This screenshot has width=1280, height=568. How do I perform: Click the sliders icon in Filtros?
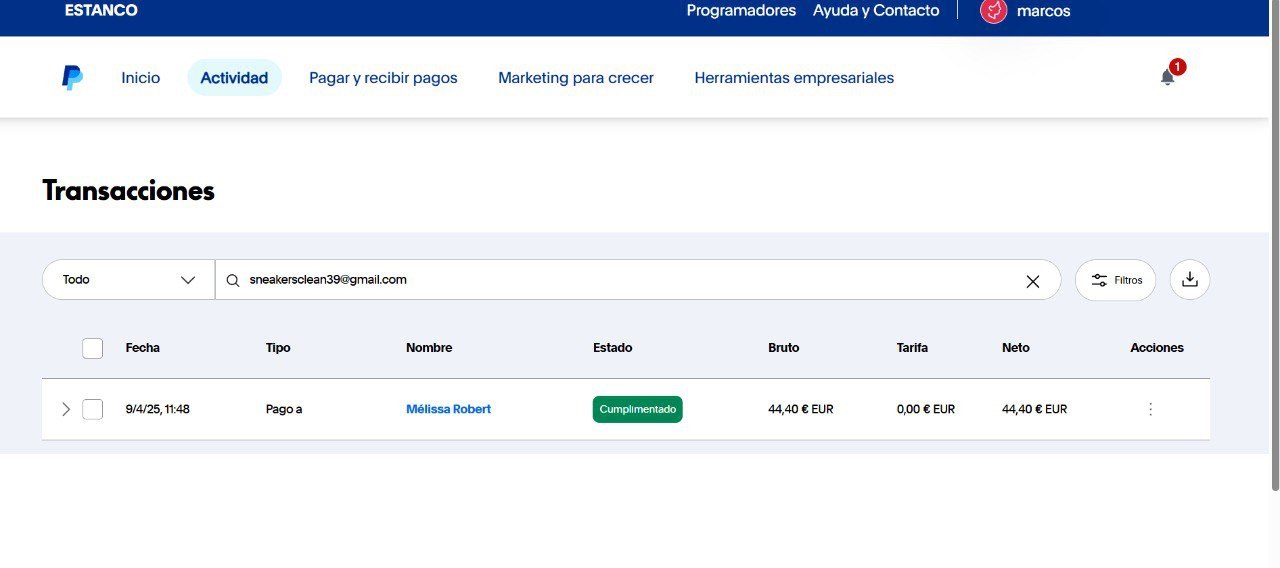(x=1099, y=281)
